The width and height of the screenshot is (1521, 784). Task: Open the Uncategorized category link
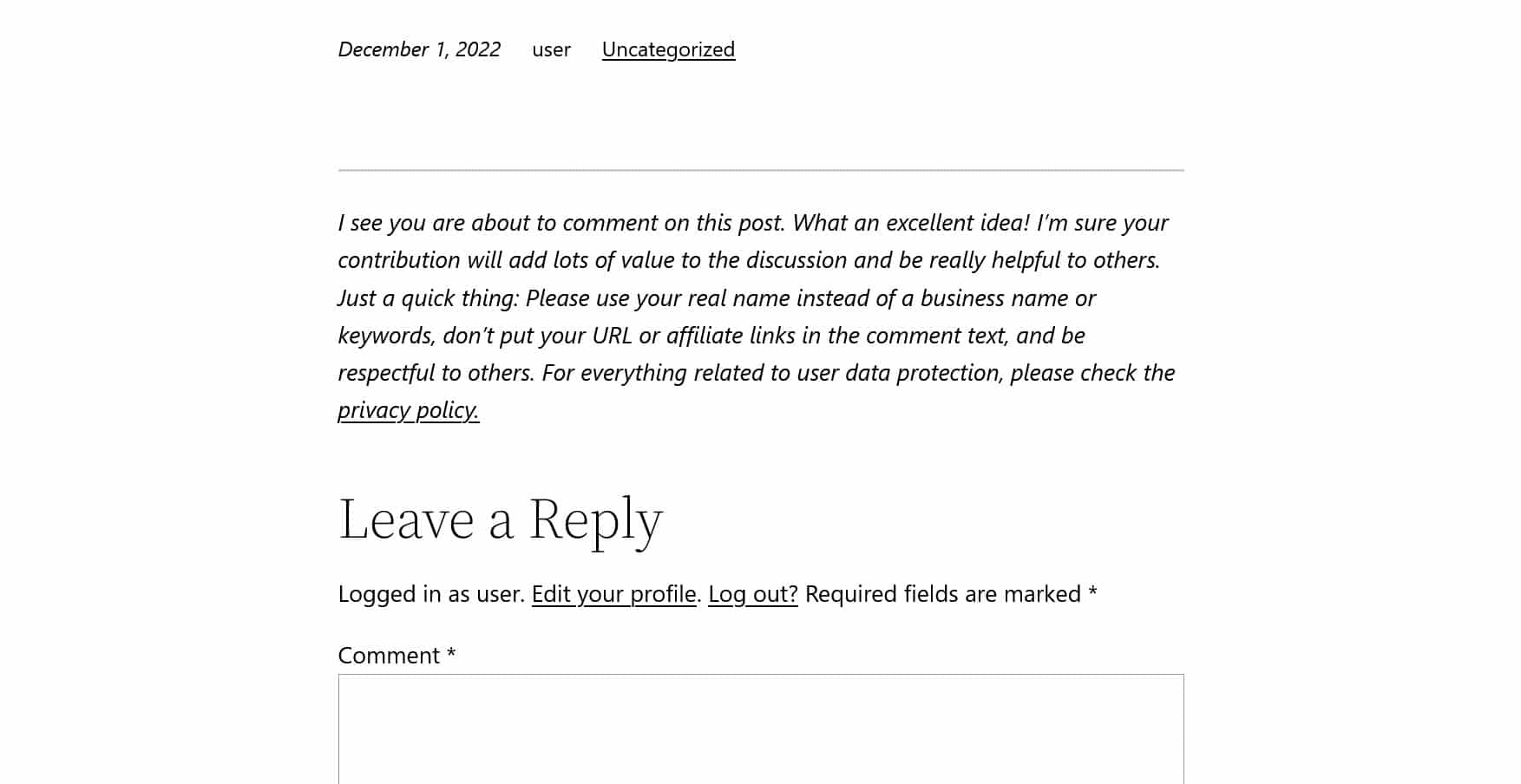[668, 49]
